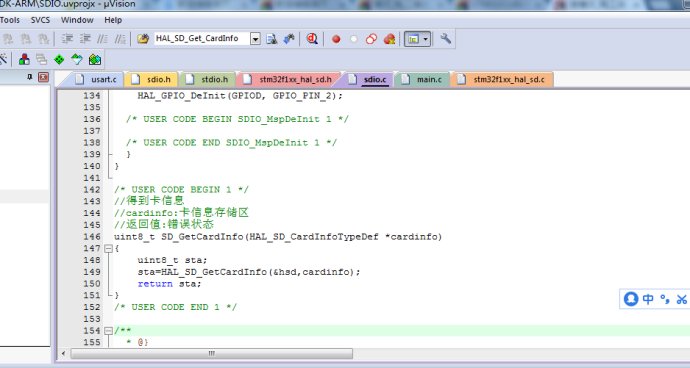Click the horizontal scrollbar thumb

click(x=212, y=353)
